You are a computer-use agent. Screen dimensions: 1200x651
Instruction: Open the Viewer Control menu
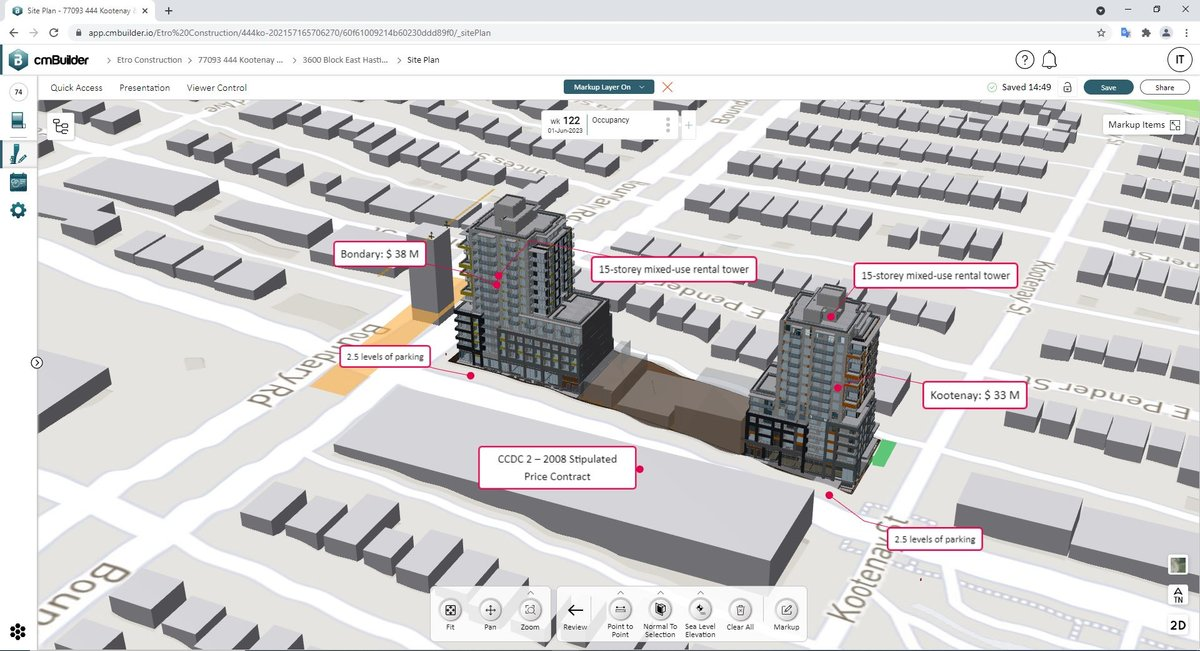click(217, 88)
